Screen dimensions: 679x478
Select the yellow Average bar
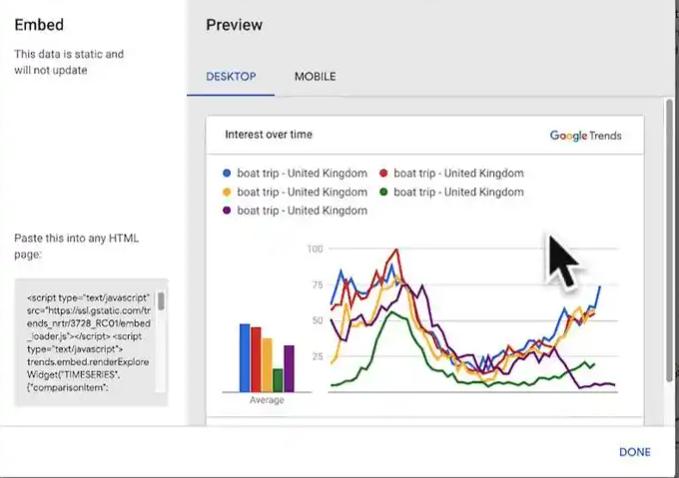267,364
